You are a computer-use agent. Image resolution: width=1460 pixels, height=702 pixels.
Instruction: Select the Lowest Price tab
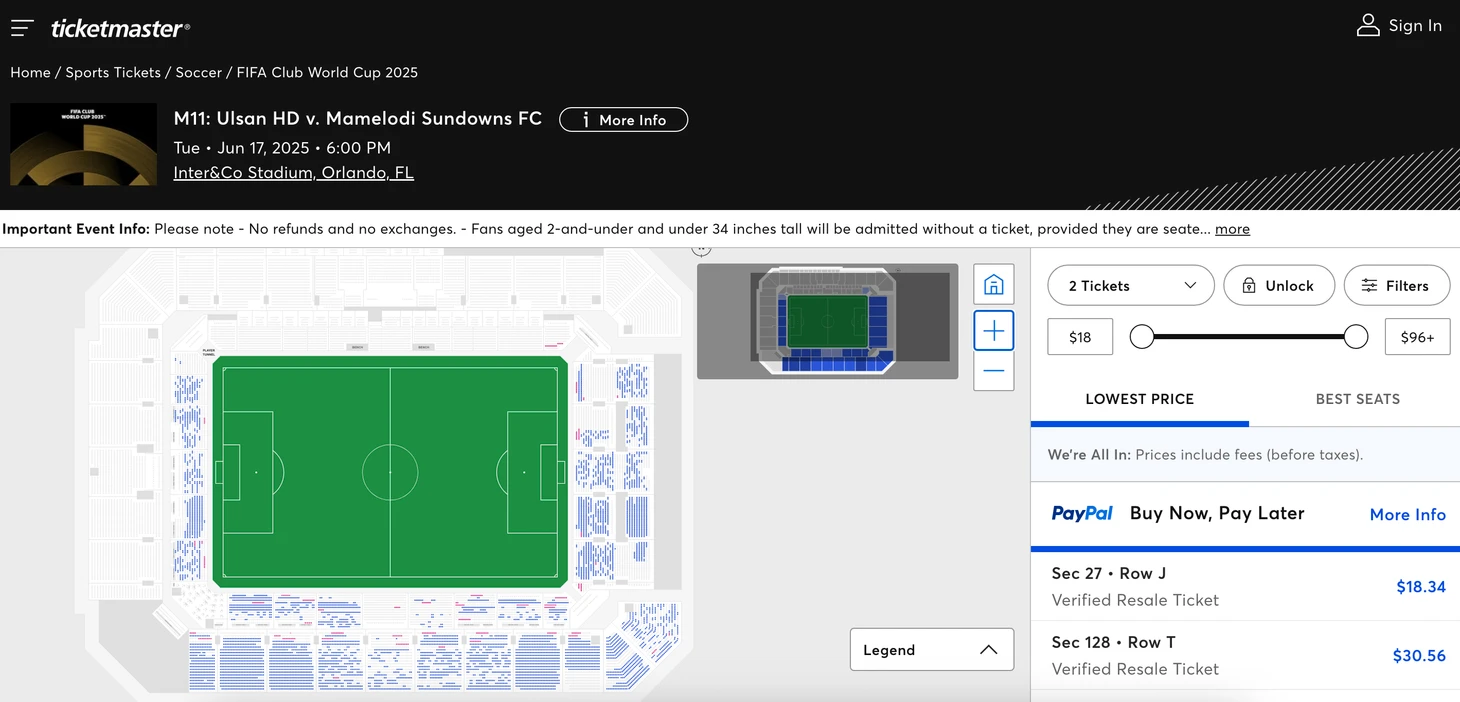pos(1139,399)
